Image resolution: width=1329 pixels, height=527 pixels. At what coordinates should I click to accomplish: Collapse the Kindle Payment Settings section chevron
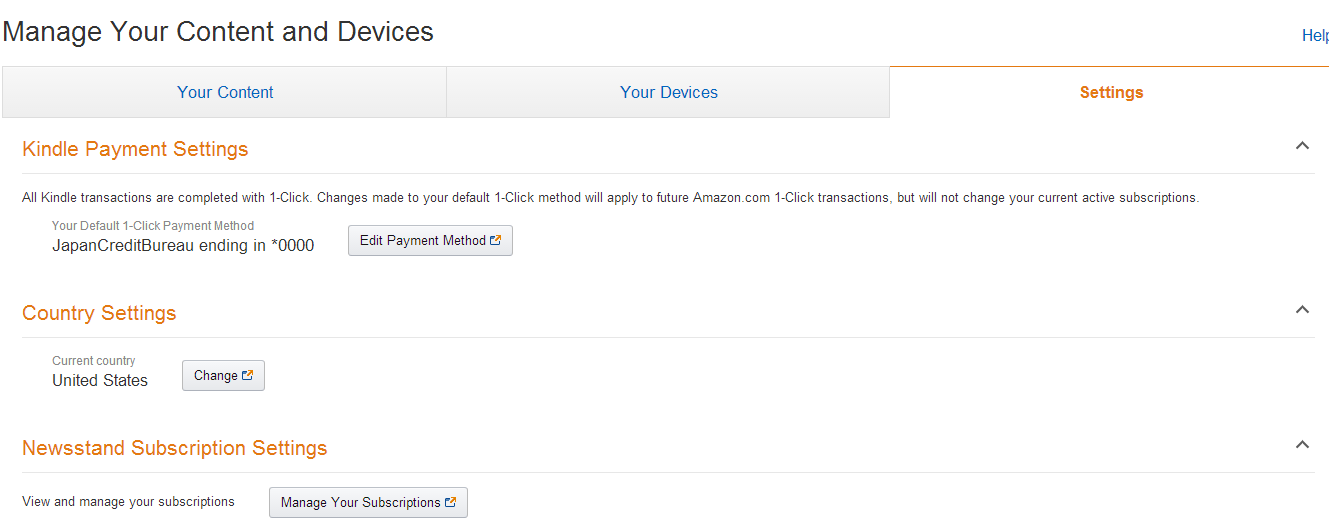[x=1302, y=146]
